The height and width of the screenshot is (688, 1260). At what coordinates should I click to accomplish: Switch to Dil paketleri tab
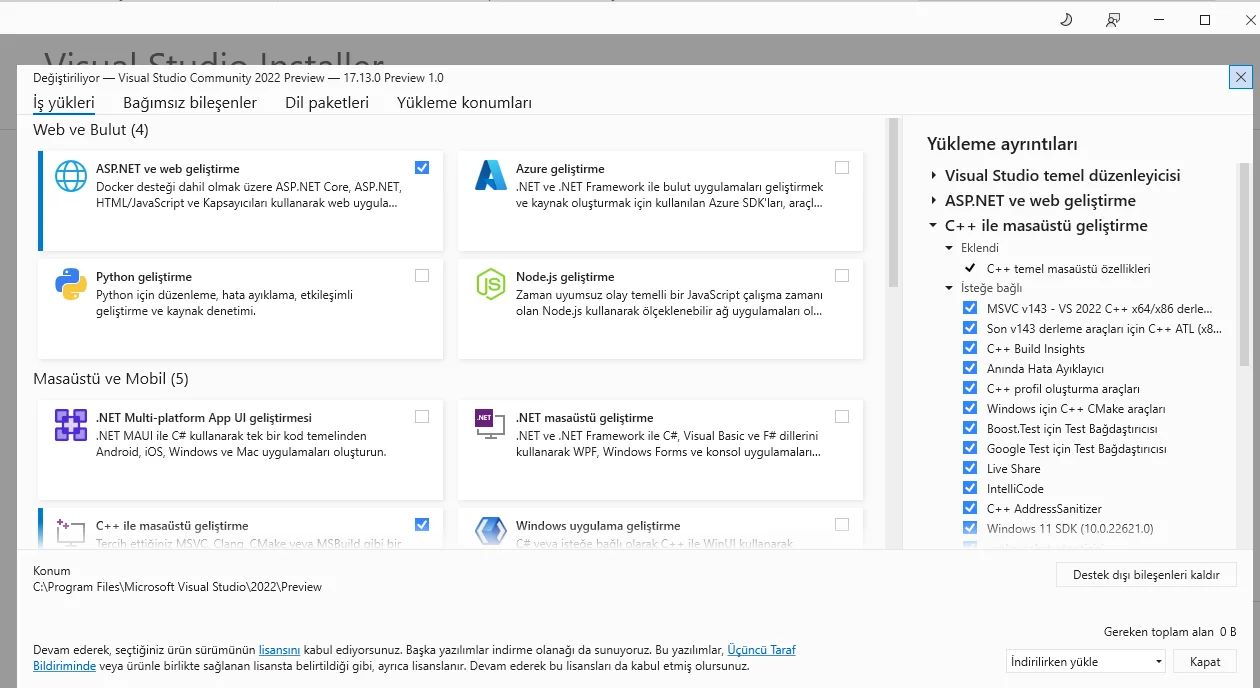[x=327, y=102]
